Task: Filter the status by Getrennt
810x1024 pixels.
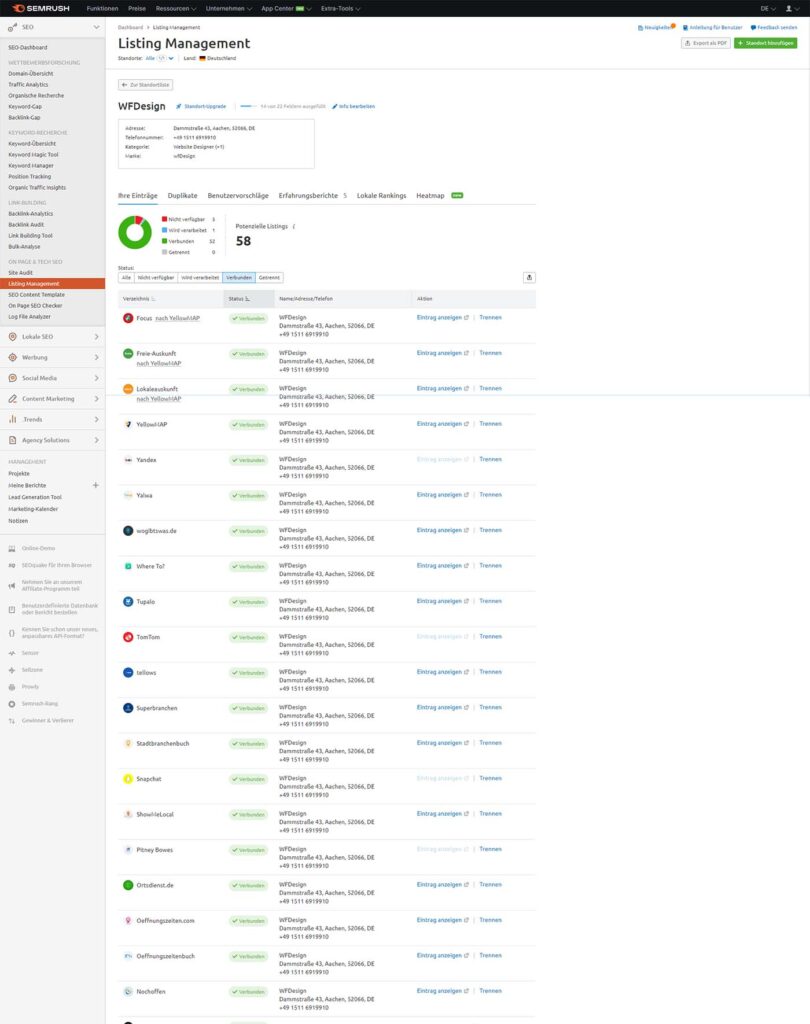Action: (269, 278)
